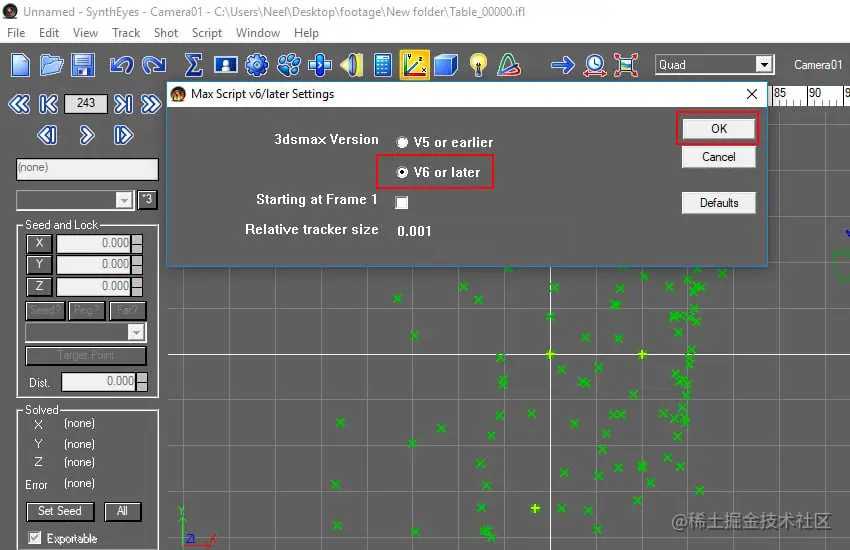Open the View menu
The width and height of the screenshot is (850, 550).
(85, 33)
